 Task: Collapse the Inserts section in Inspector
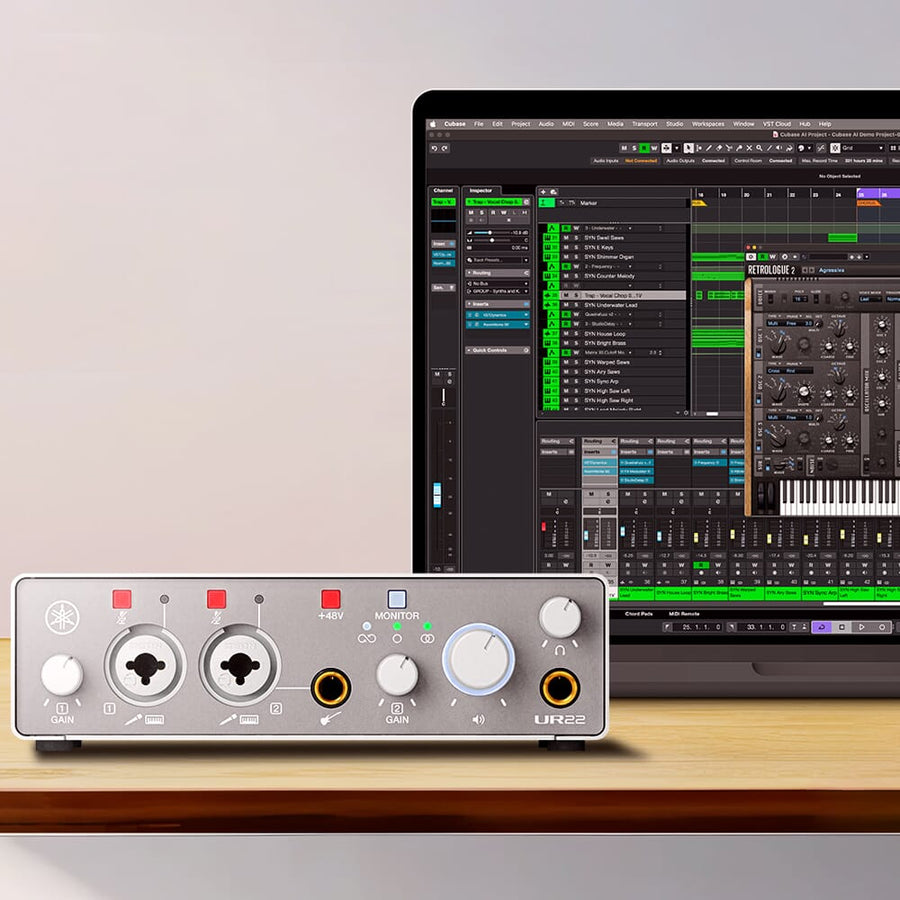pyautogui.click(x=498, y=304)
